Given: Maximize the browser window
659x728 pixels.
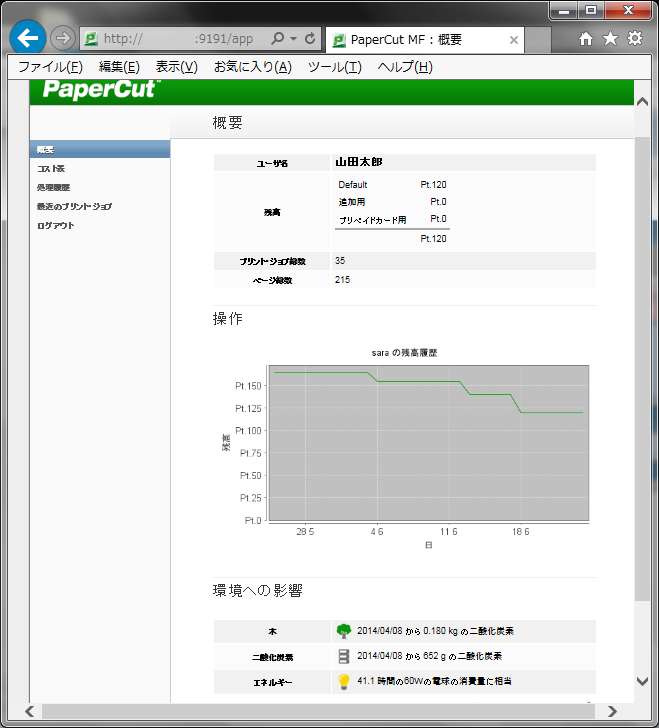Looking at the screenshot, I should (x=591, y=11).
